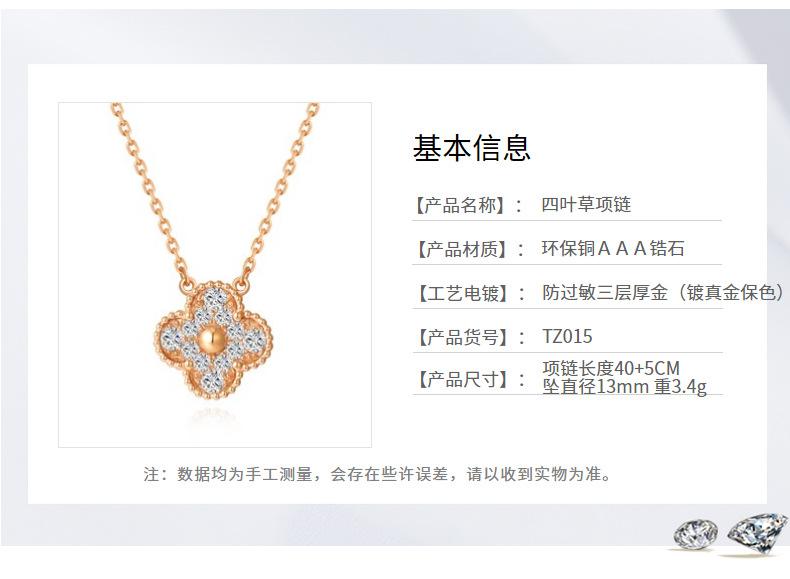790x579 pixels.
Task: Select the 产品名称 label
Action: [x=460, y=205]
